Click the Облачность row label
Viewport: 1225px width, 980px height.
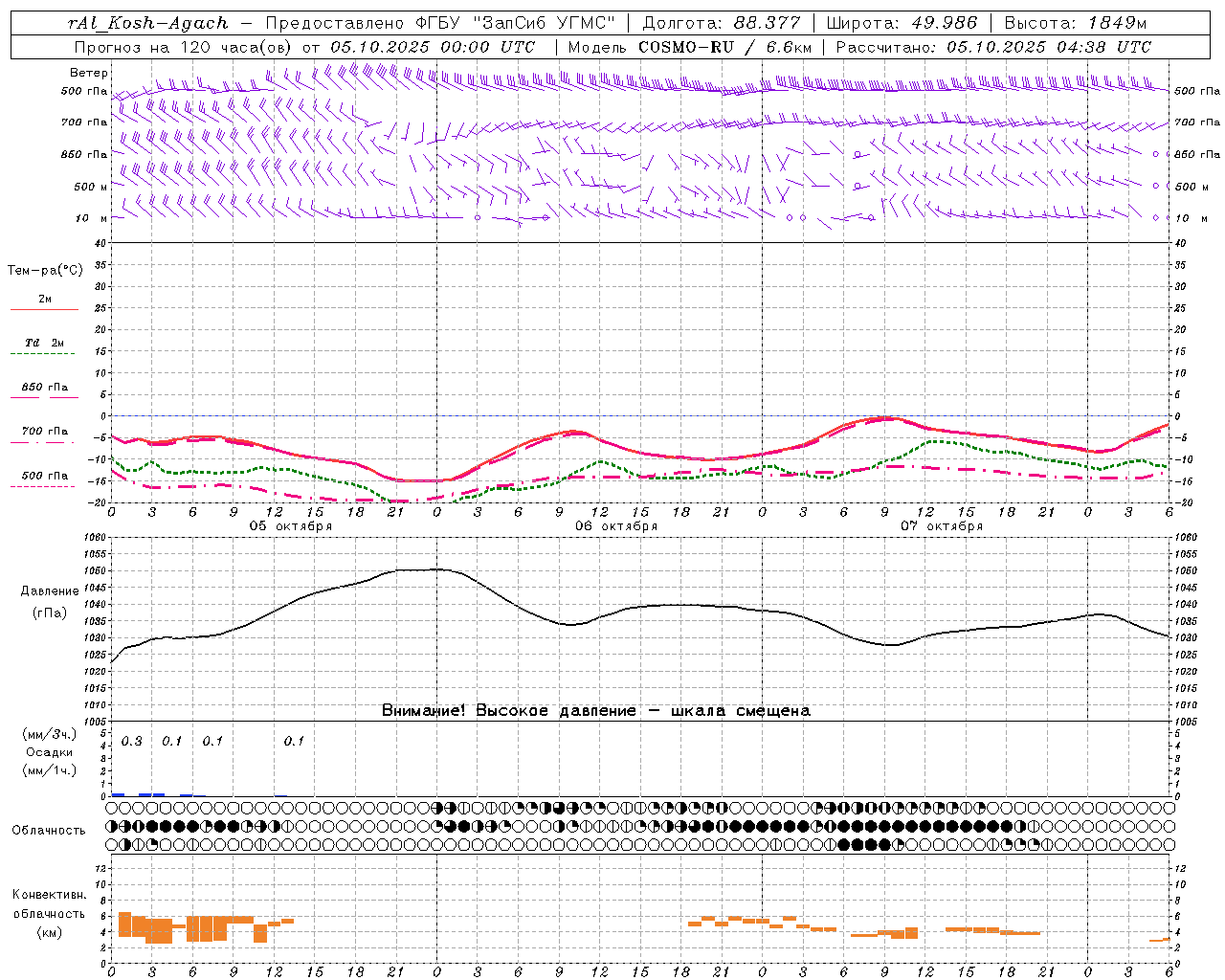pos(49,831)
